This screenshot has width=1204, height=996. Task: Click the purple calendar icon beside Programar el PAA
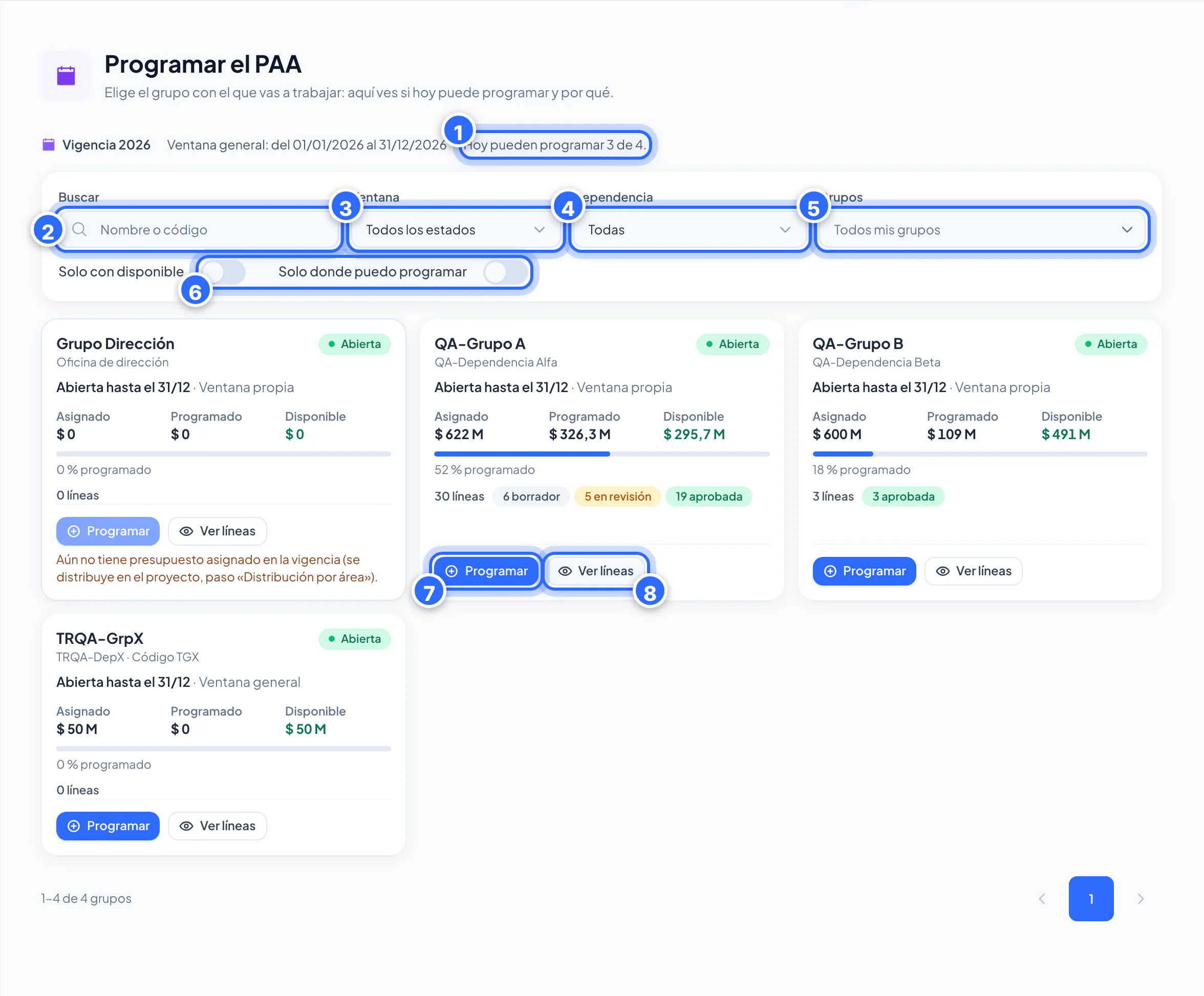66,75
